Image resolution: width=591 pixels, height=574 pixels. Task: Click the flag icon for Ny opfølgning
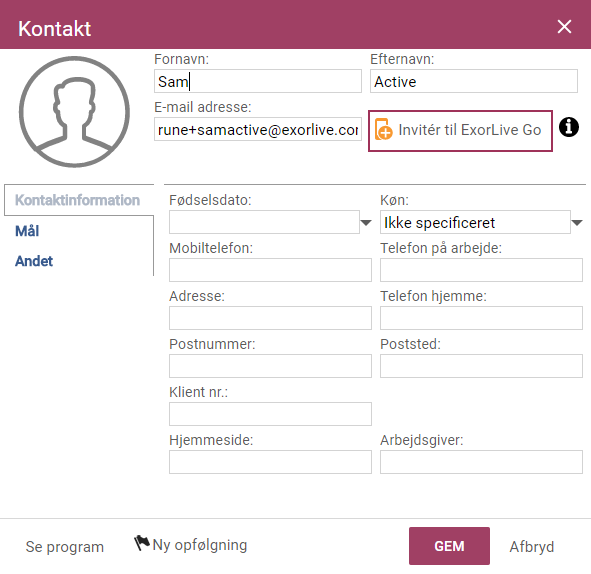pyautogui.click(x=142, y=543)
